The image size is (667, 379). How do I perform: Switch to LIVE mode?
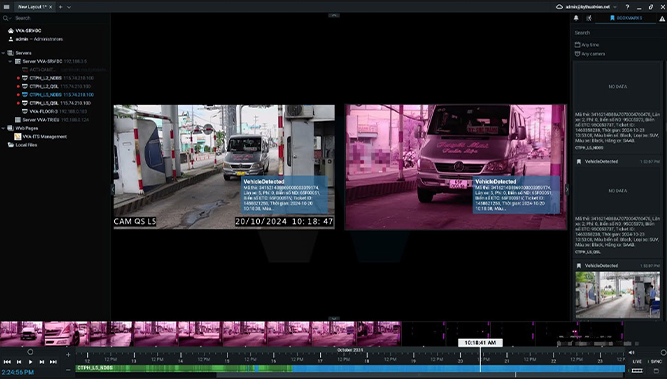(x=637, y=362)
